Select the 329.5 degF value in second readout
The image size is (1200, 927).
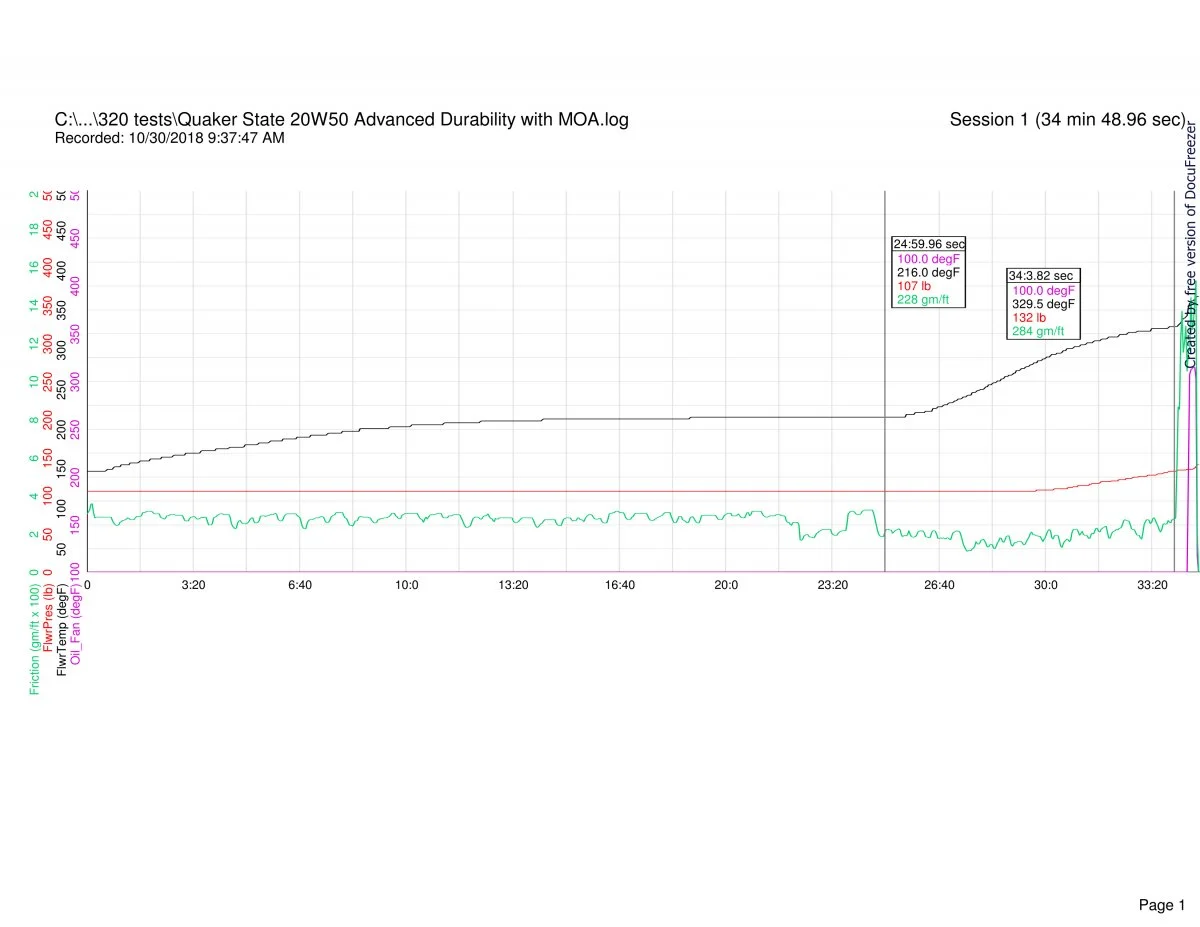tap(1043, 303)
